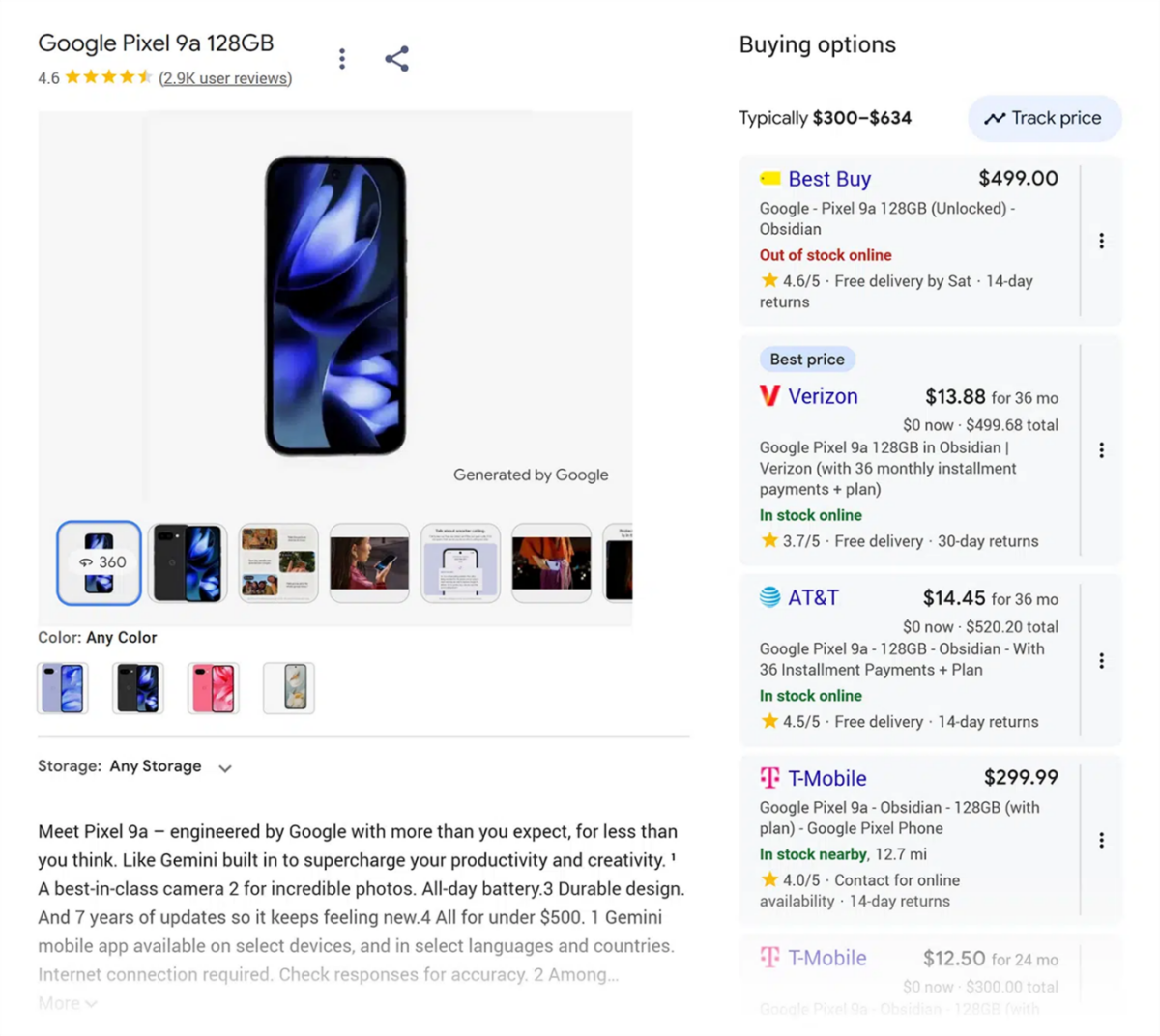The height and width of the screenshot is (1036, 1160).
Task: Select the pink Peony color swatch
Action: click(213, 688)
